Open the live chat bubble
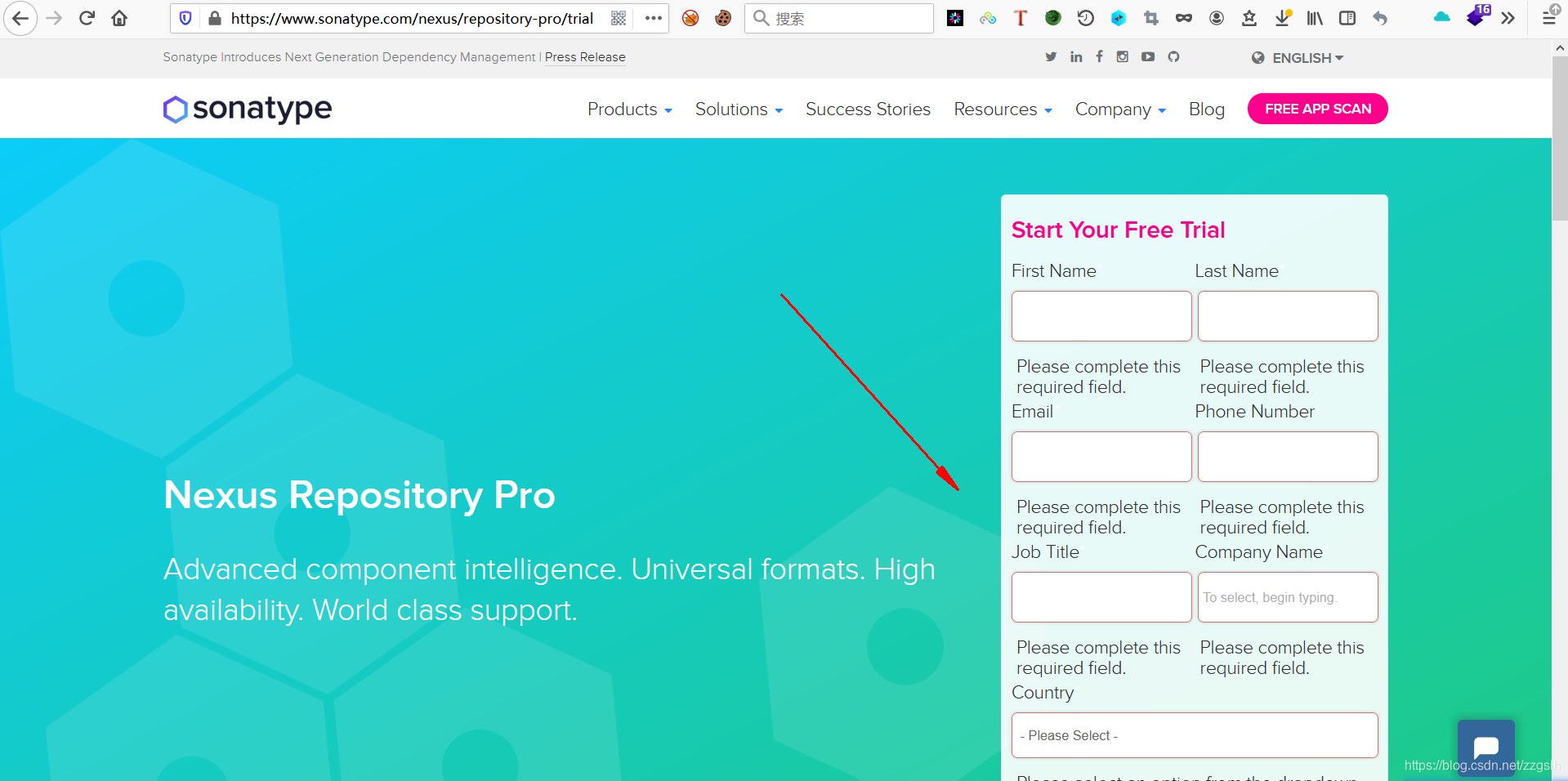Screen dimensions: 1568x781 coord(1485,747)
